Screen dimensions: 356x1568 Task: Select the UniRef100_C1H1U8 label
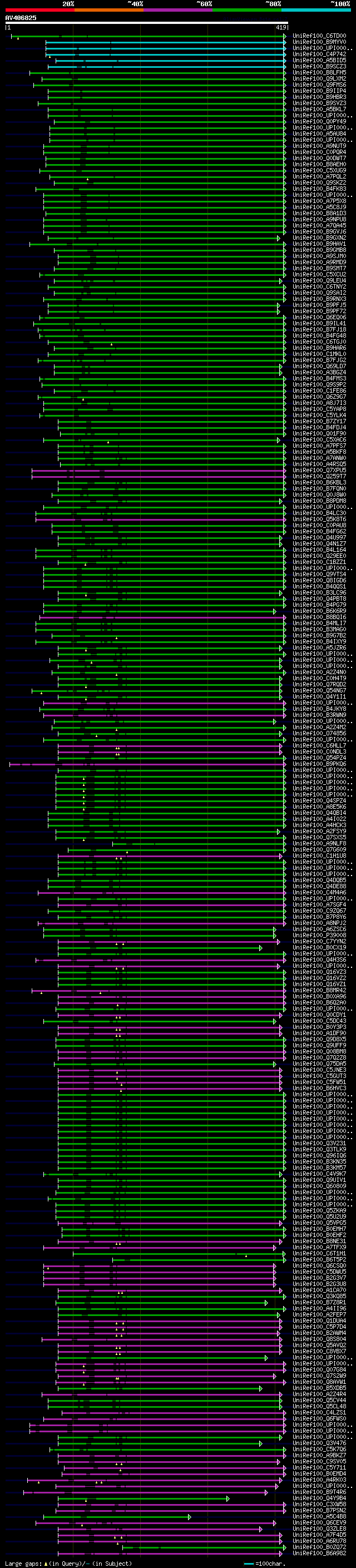tap(319, 855)
